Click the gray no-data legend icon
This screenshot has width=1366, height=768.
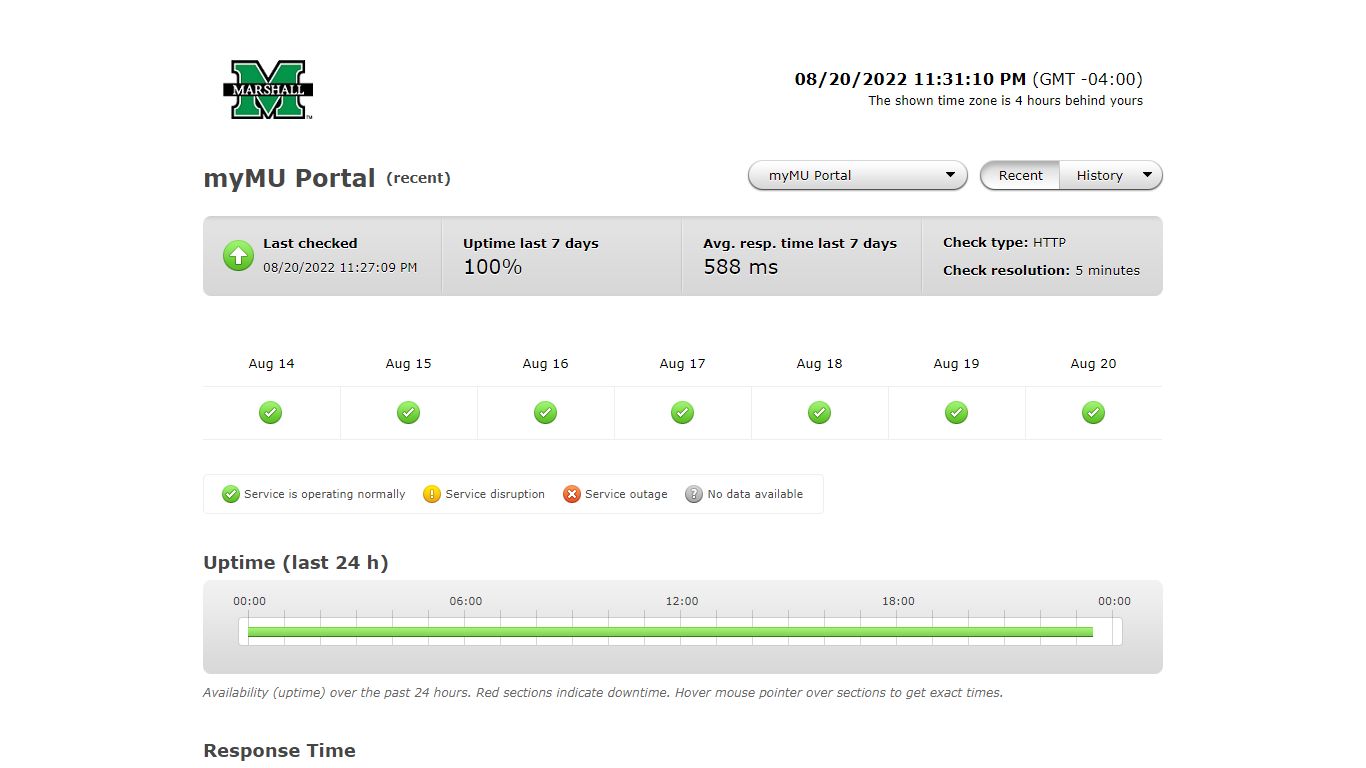pos(694,494)
